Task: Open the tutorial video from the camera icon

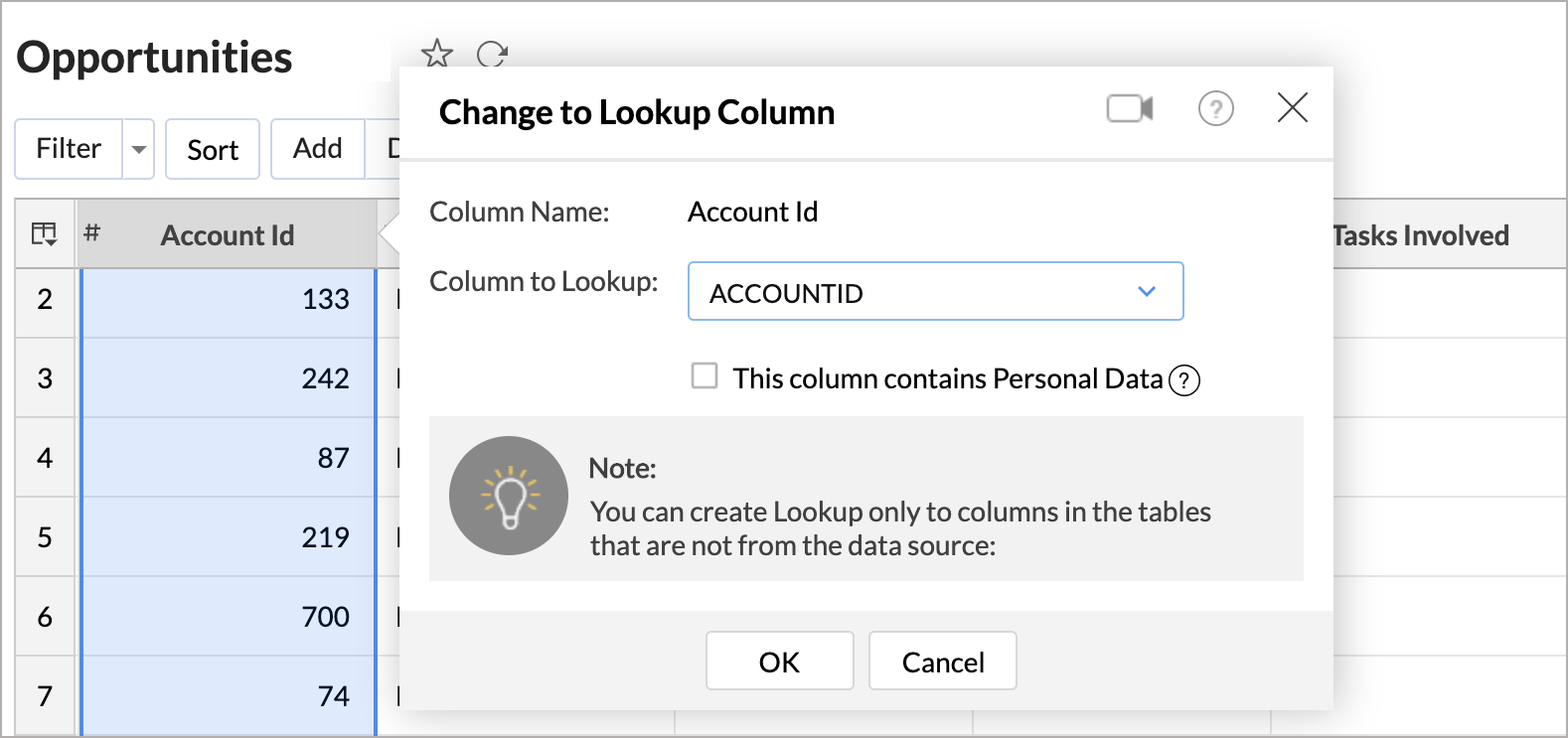Action: [1129, 108]
